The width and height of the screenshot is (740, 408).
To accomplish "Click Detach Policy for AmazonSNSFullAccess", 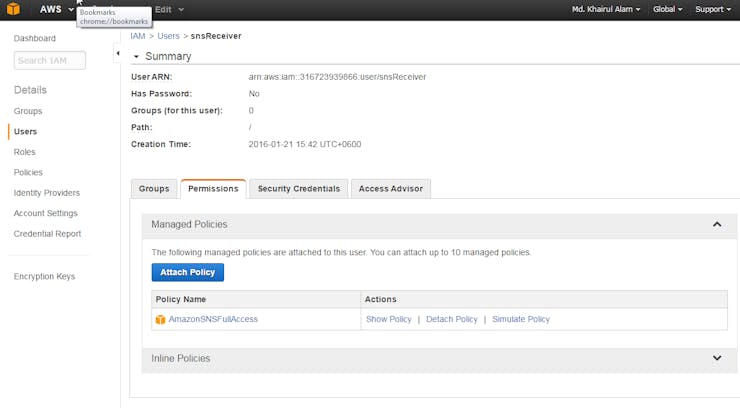I will pyautogui.click(x=452, y=319).
